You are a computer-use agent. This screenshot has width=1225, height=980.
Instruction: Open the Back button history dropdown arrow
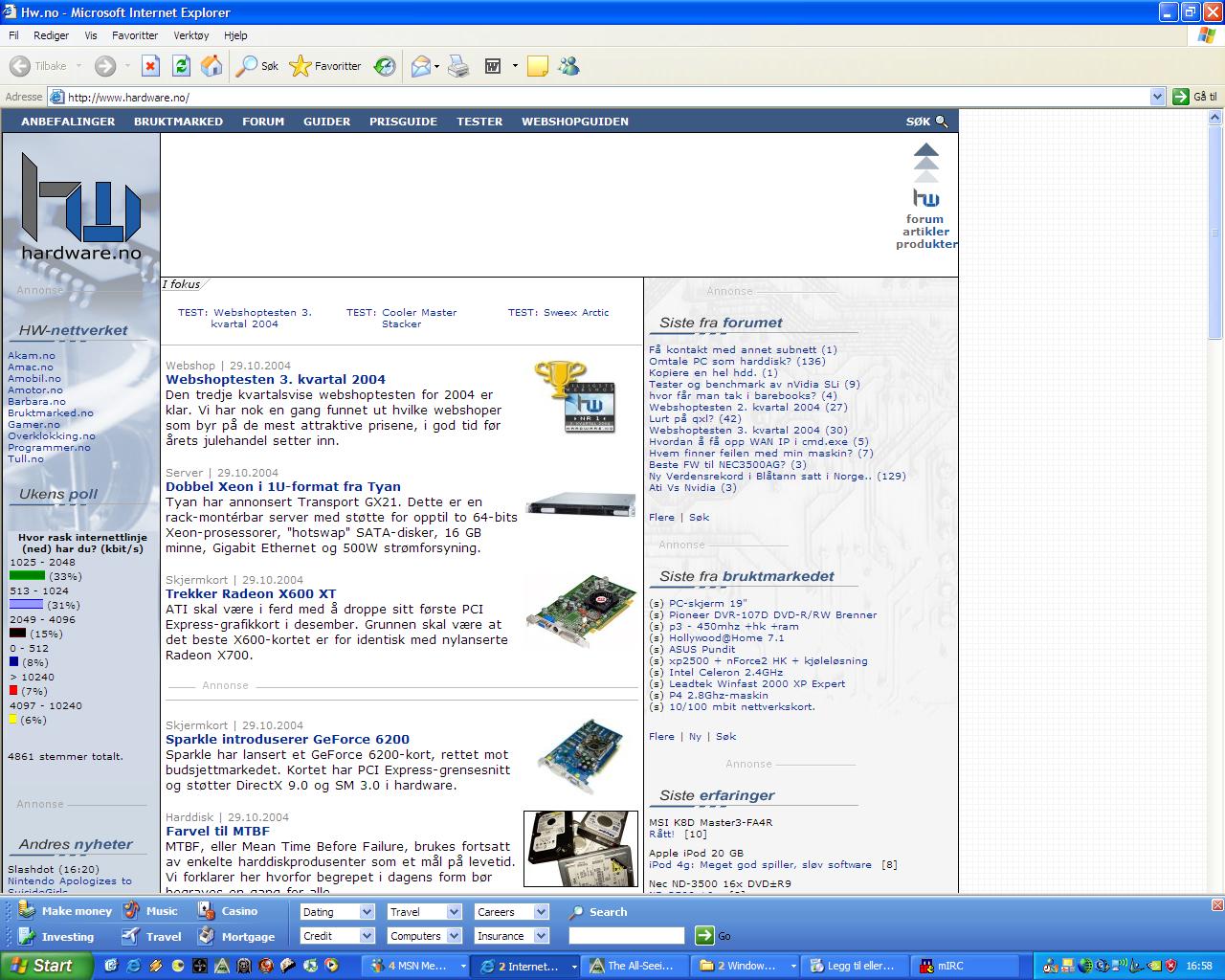click(78, 66)
